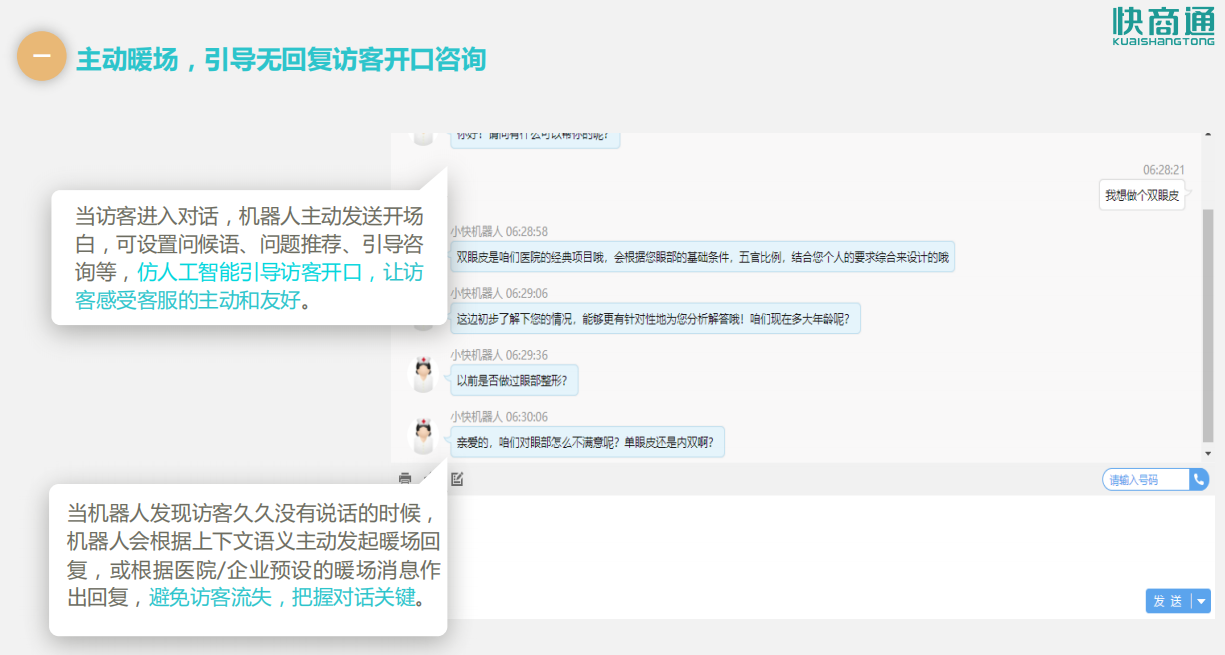Image resolution: width=1225 pixels, height=655 pixels.
Task: Click the print icon below the chat
Action: [406, 479]
